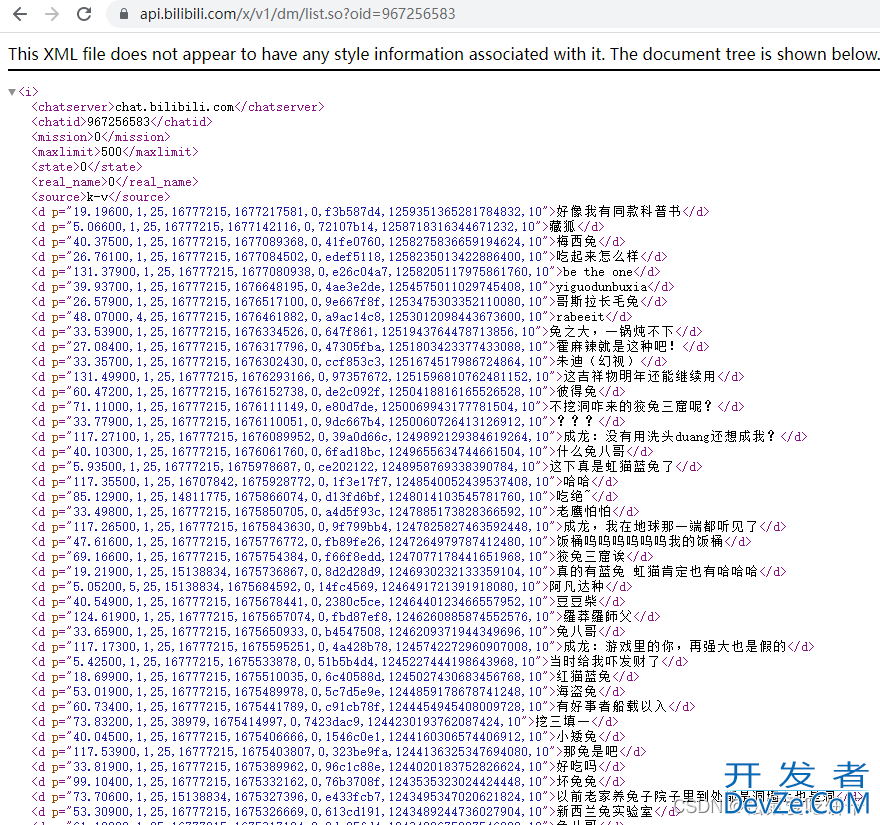Image resolution: width=880 pixels, height=825 pixels.
Task: Select the mission element line
Action: 101,137
